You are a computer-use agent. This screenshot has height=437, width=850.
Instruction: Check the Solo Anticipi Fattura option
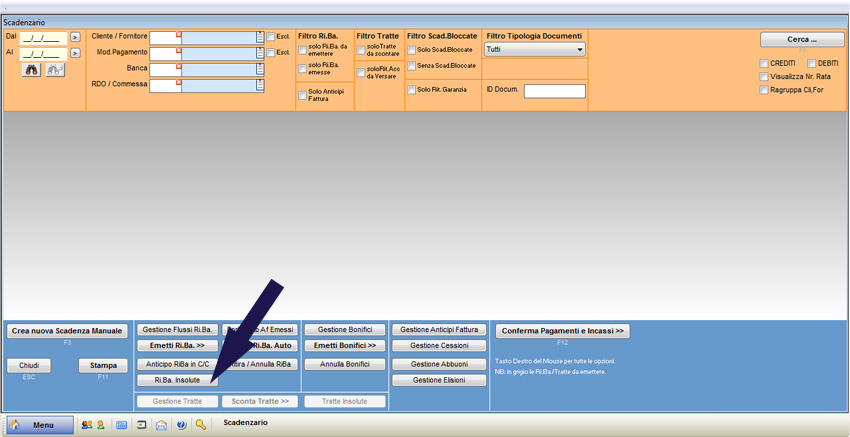pos(303,95)
